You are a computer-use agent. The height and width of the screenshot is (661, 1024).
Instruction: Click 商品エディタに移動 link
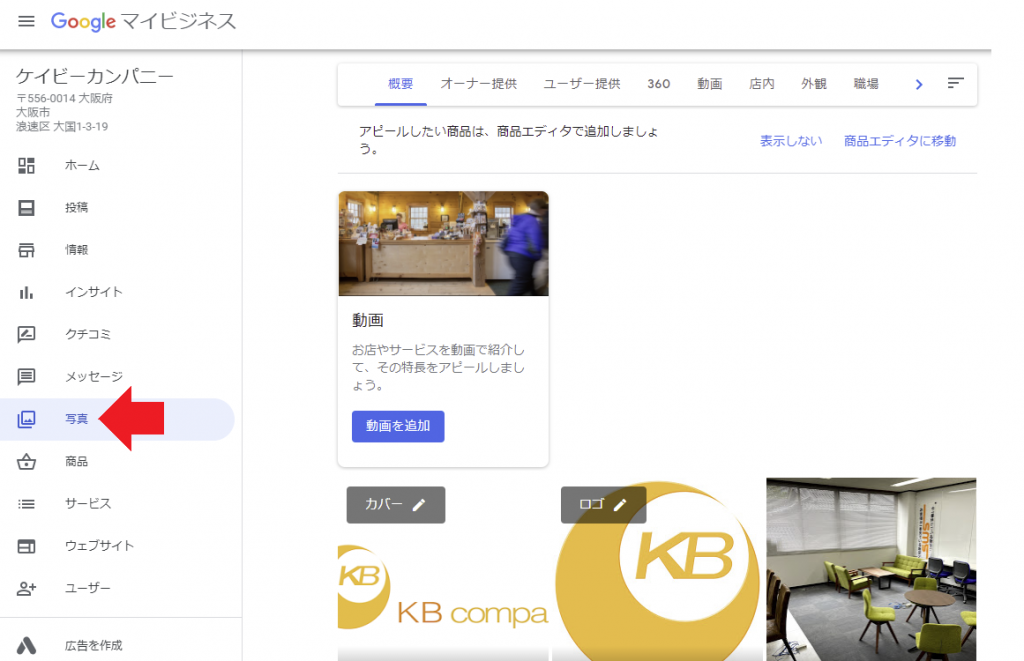coord(900,141)
